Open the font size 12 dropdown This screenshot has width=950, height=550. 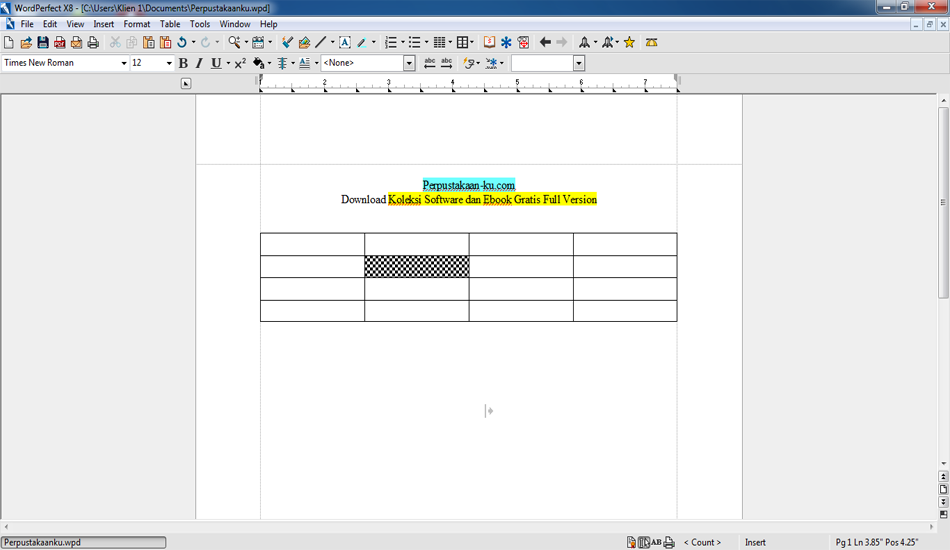(x=169, y=63)
